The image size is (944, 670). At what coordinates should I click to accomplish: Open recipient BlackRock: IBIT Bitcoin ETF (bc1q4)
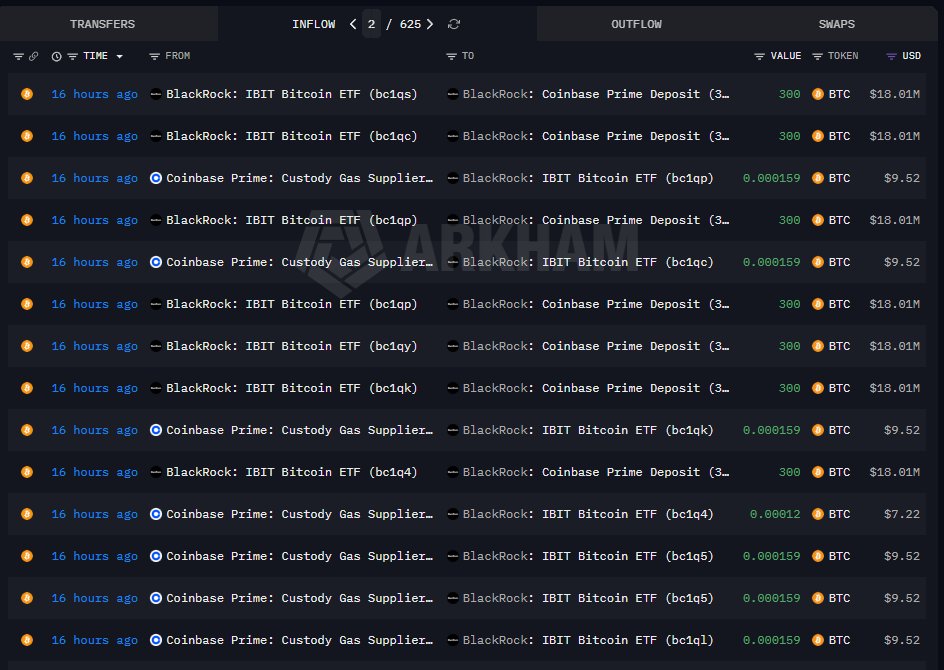pyautogui.click(x=588, y=514)
